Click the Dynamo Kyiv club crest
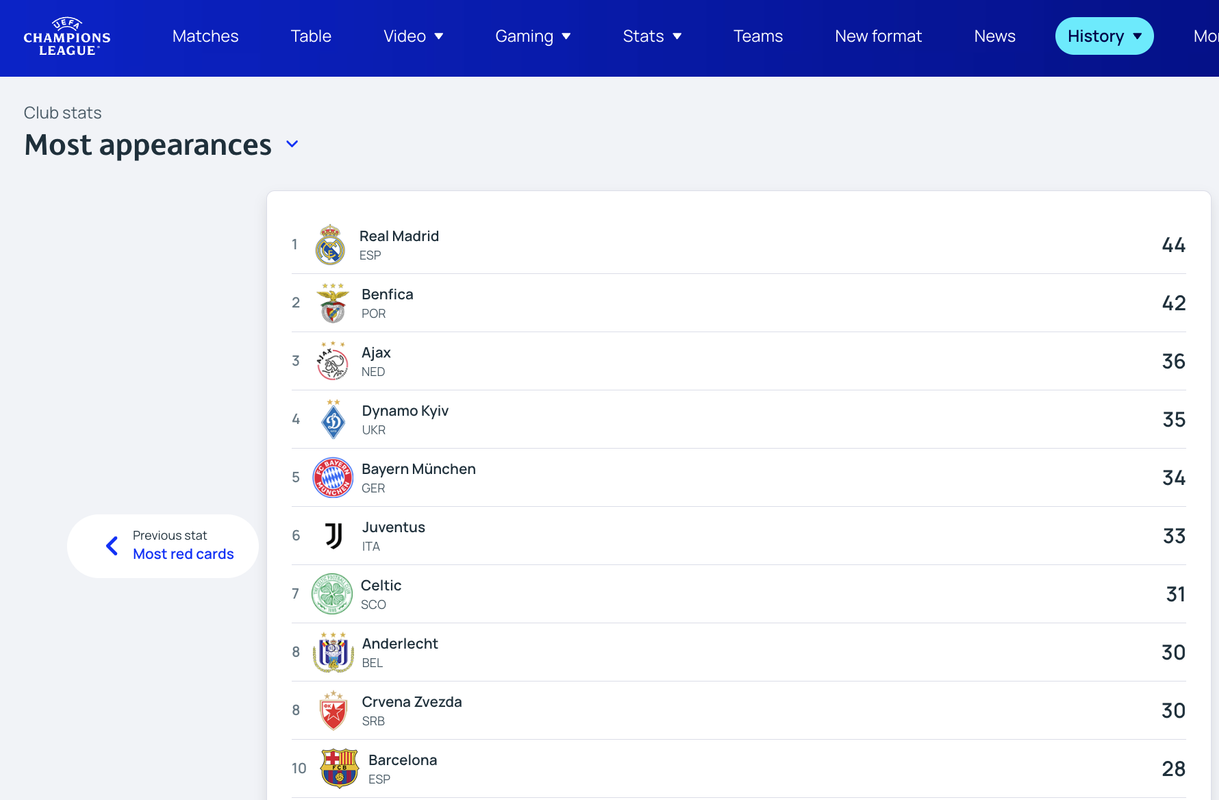The width and height of the screenshot is (1219, 800). coord(333,419)
